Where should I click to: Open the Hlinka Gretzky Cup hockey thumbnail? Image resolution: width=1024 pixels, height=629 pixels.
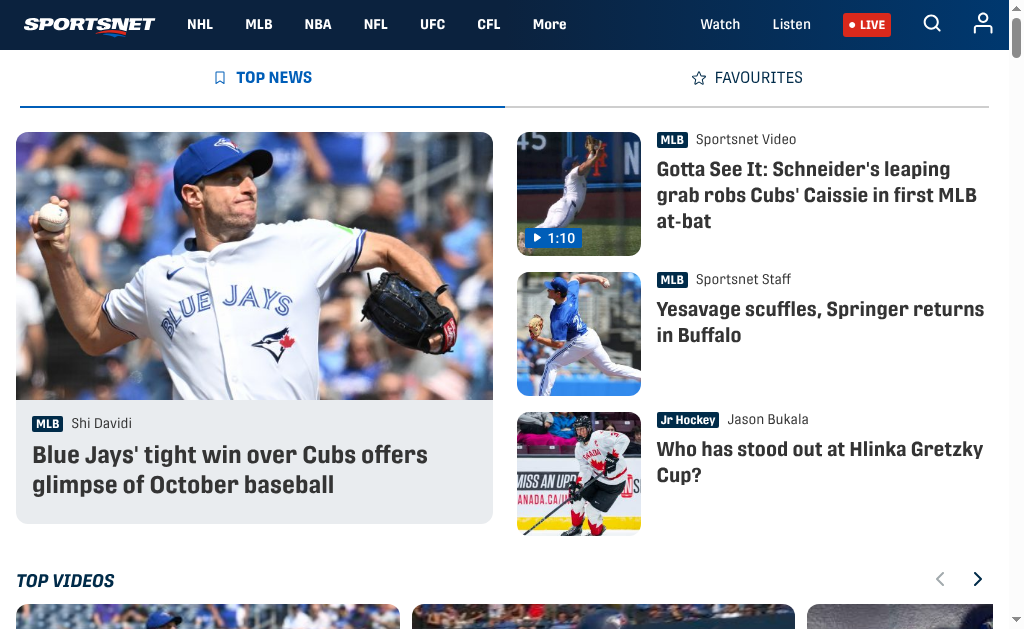click(579, 474)
